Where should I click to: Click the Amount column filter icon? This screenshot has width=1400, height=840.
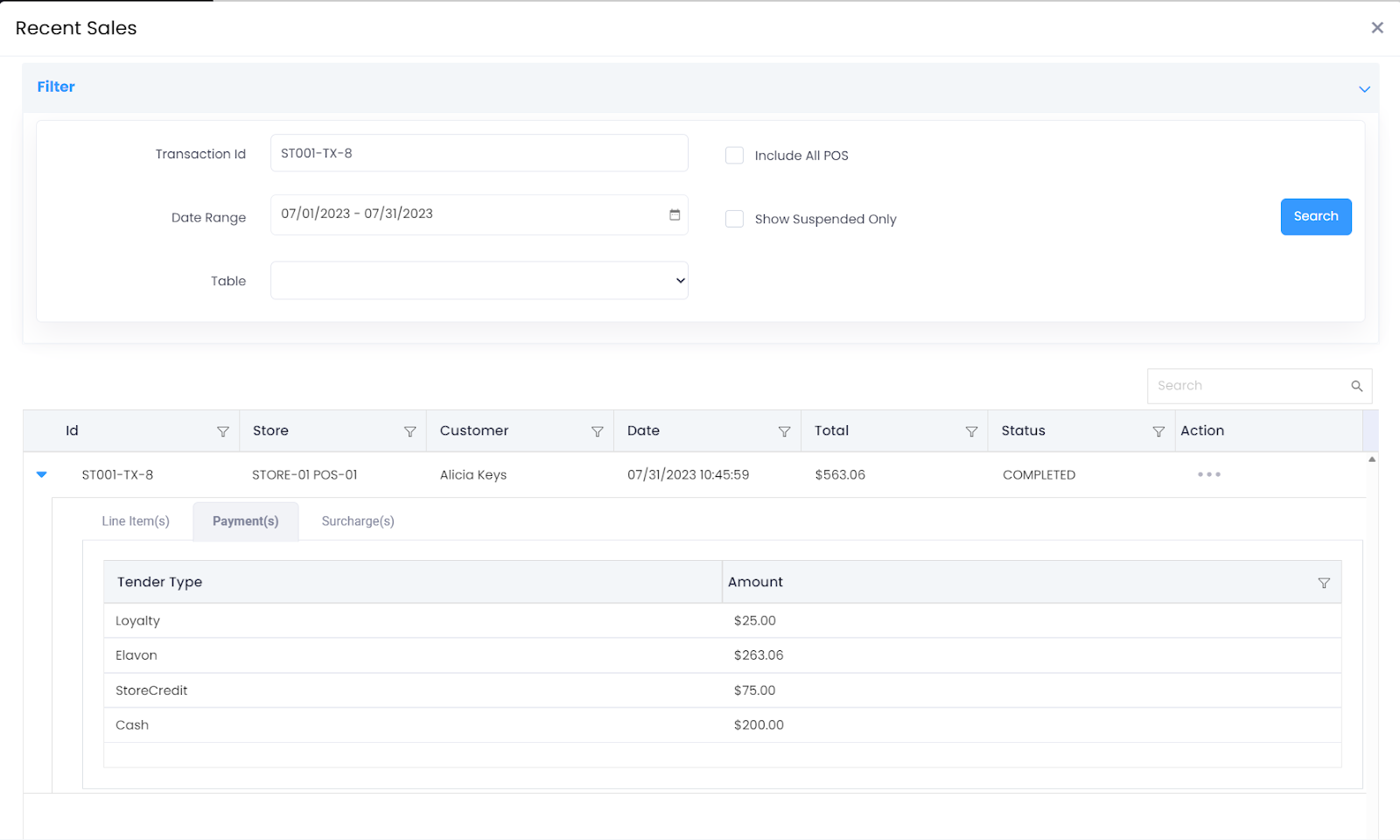point(1324,583)
